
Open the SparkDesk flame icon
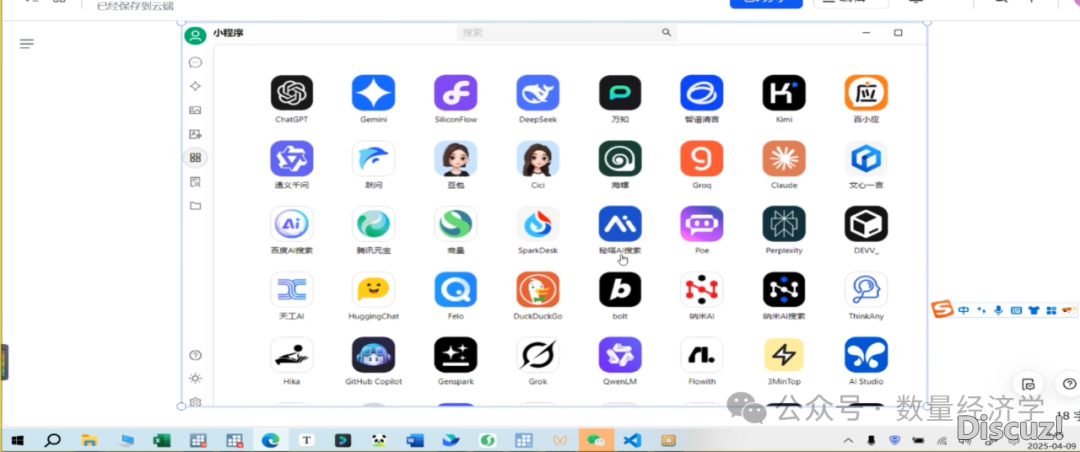pos(538,224)
